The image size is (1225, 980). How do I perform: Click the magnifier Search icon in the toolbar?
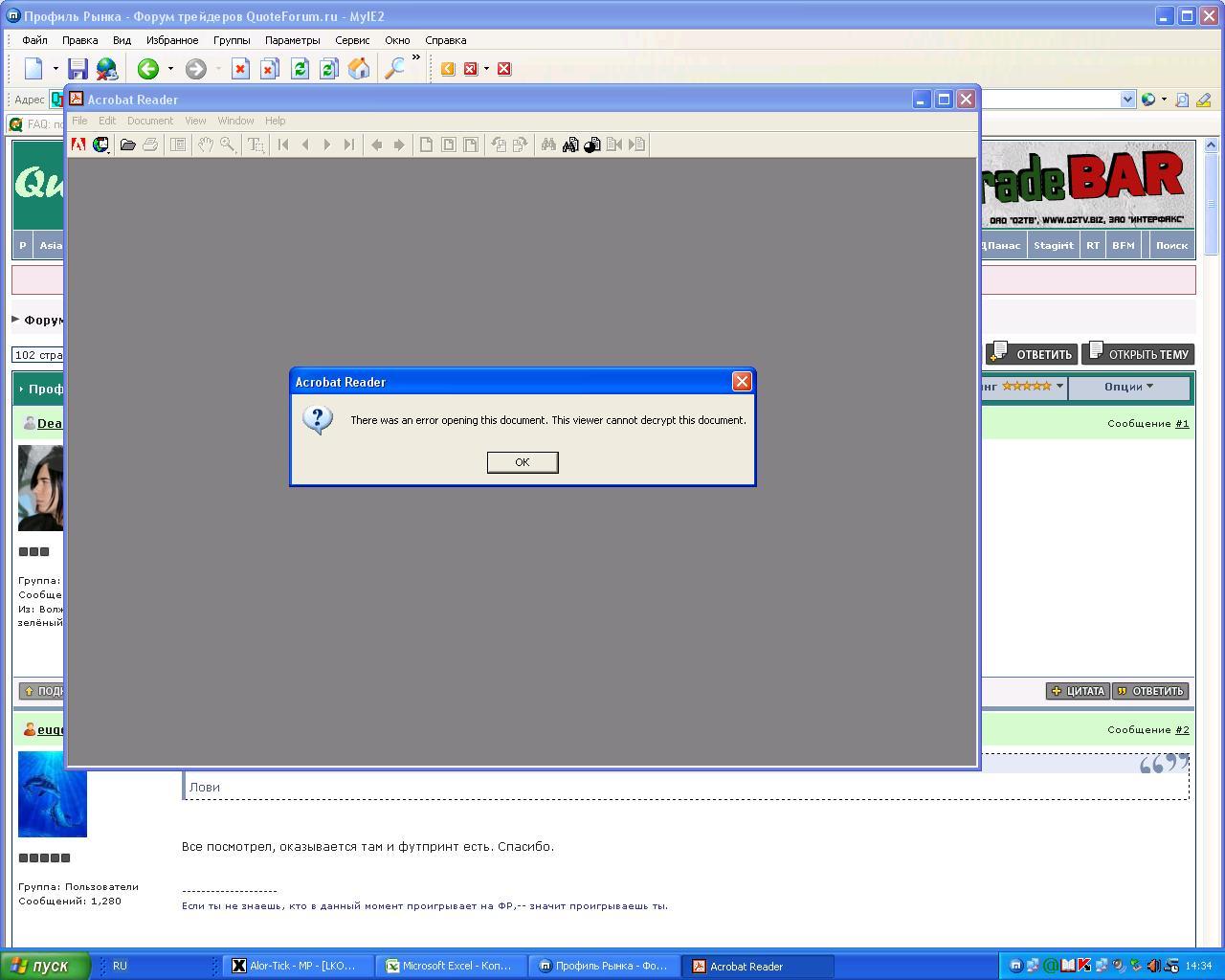[394, 69]
